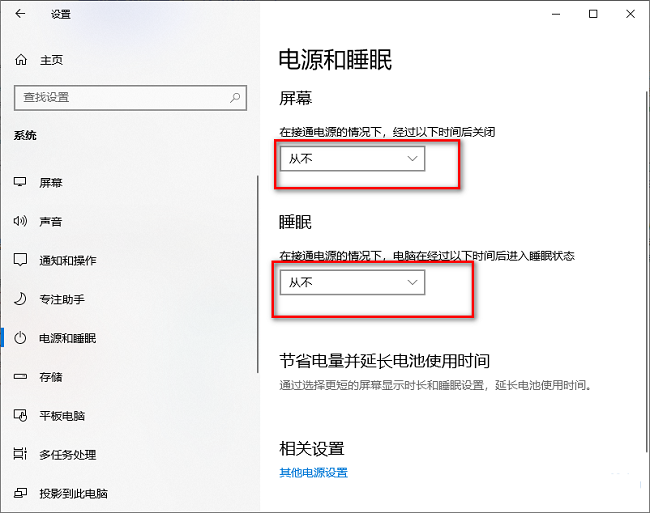This screenshot has width=650, height=513.
Task: Click the 查找设置 search field
Action: [130, 98]
